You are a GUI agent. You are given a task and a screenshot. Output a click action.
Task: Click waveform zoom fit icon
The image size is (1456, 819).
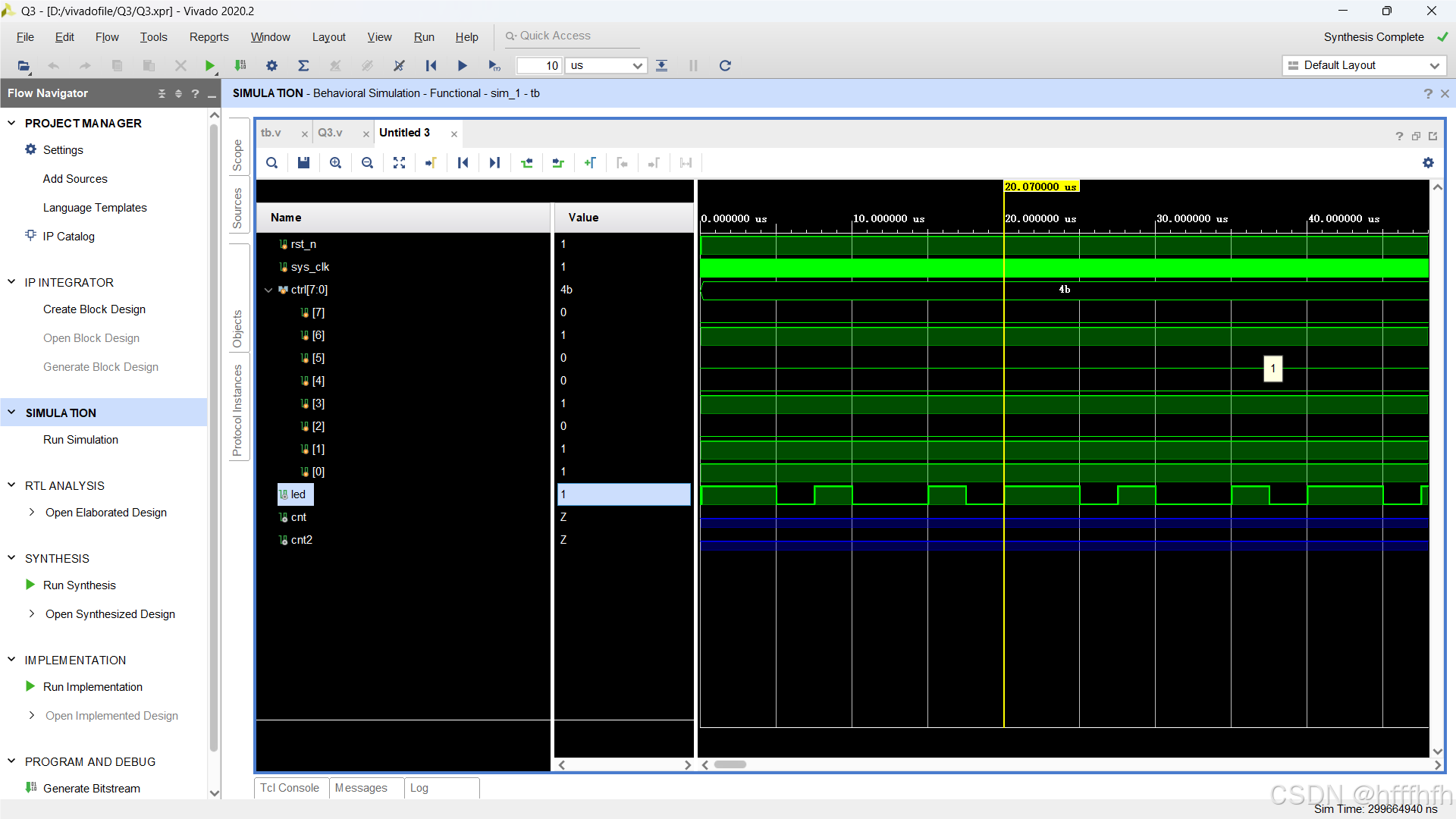(399, 163)
